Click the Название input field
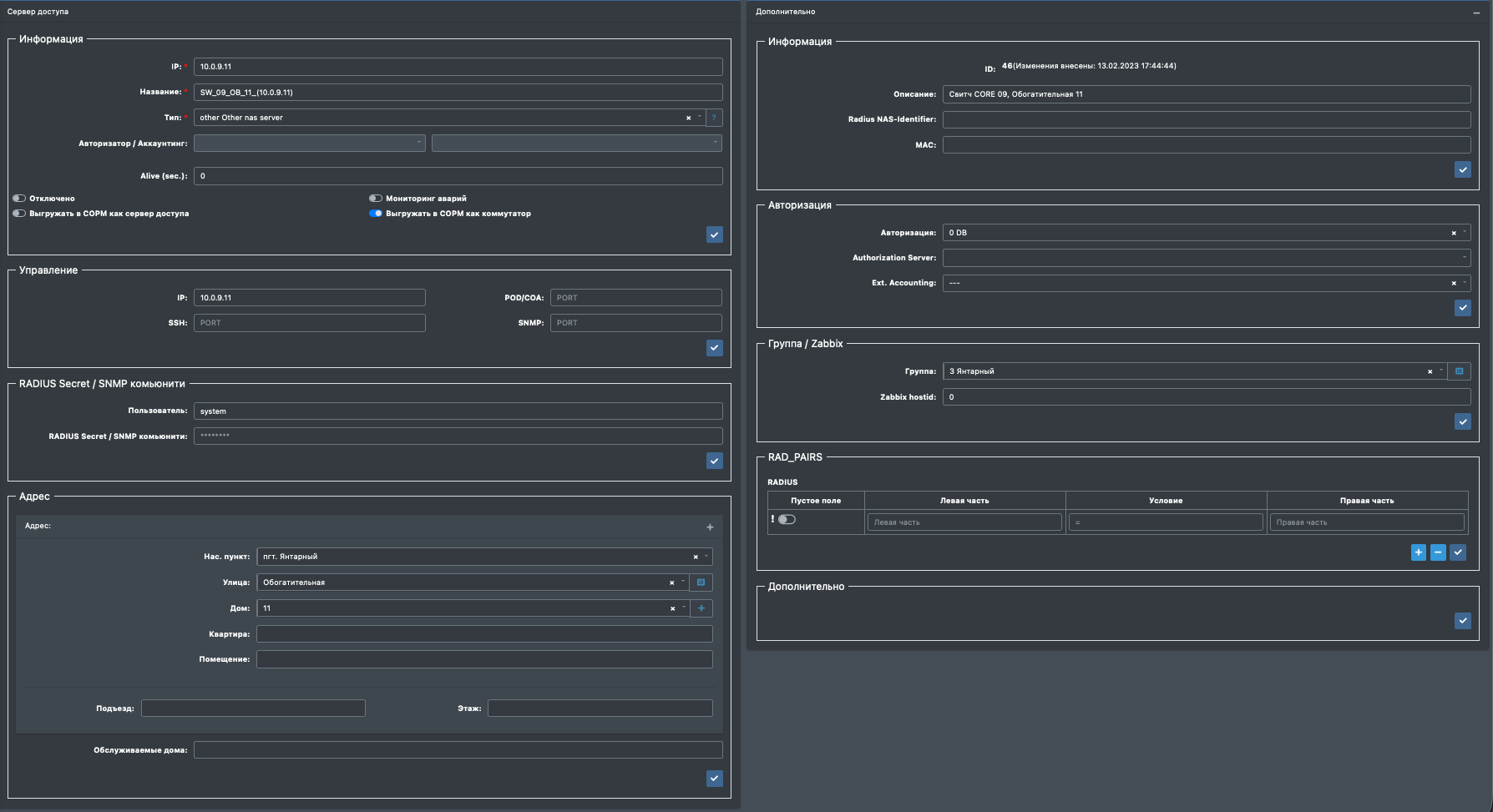The height and width of the screenshot is (812, 1493). [x=458, y=92]
